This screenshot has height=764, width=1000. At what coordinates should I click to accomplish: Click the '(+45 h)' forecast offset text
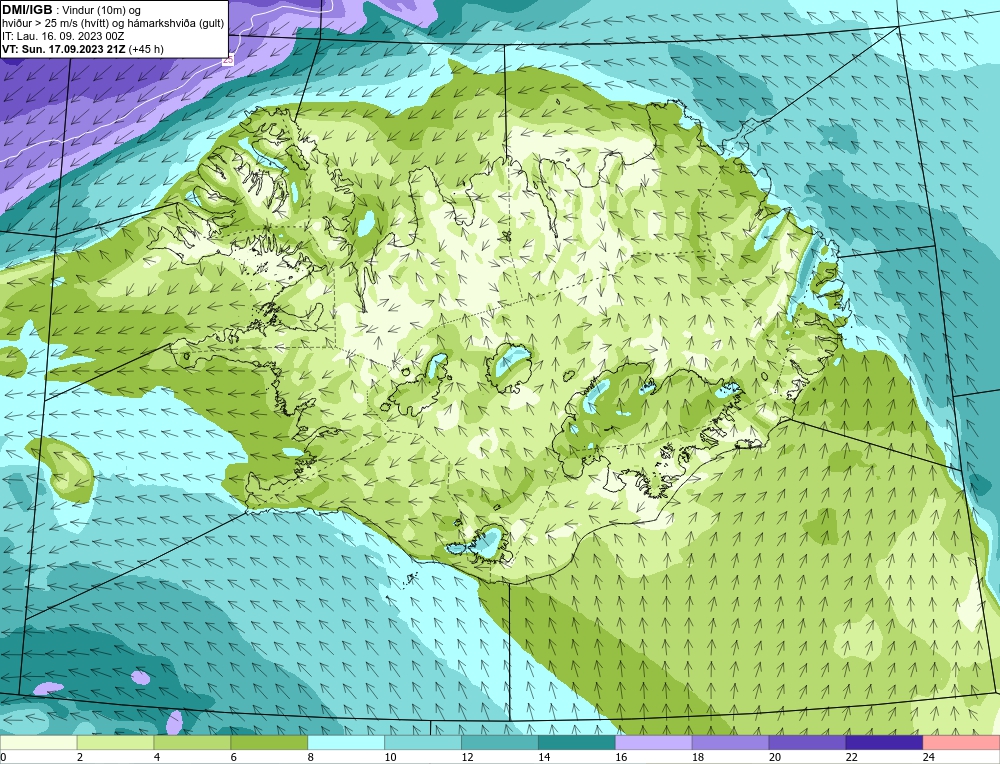[x=146, y=49]
